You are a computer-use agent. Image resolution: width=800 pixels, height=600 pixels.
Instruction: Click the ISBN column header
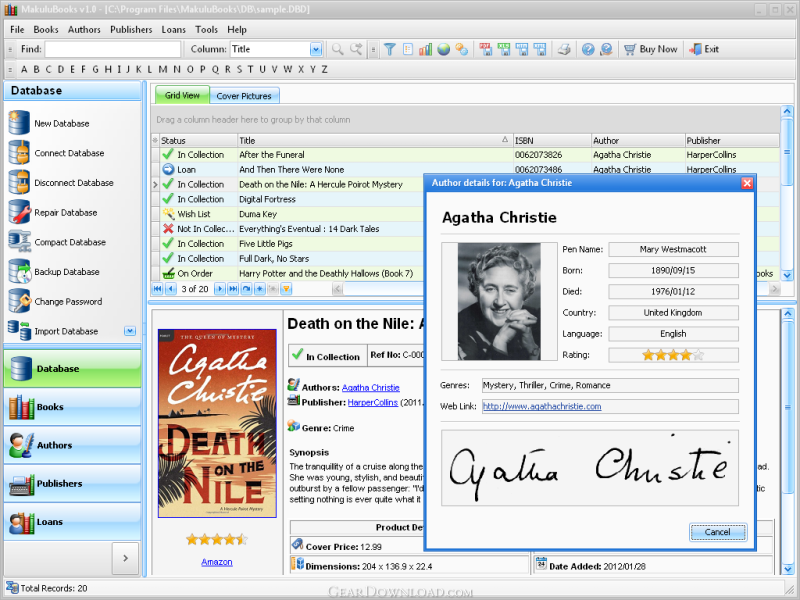click(552, 140)
